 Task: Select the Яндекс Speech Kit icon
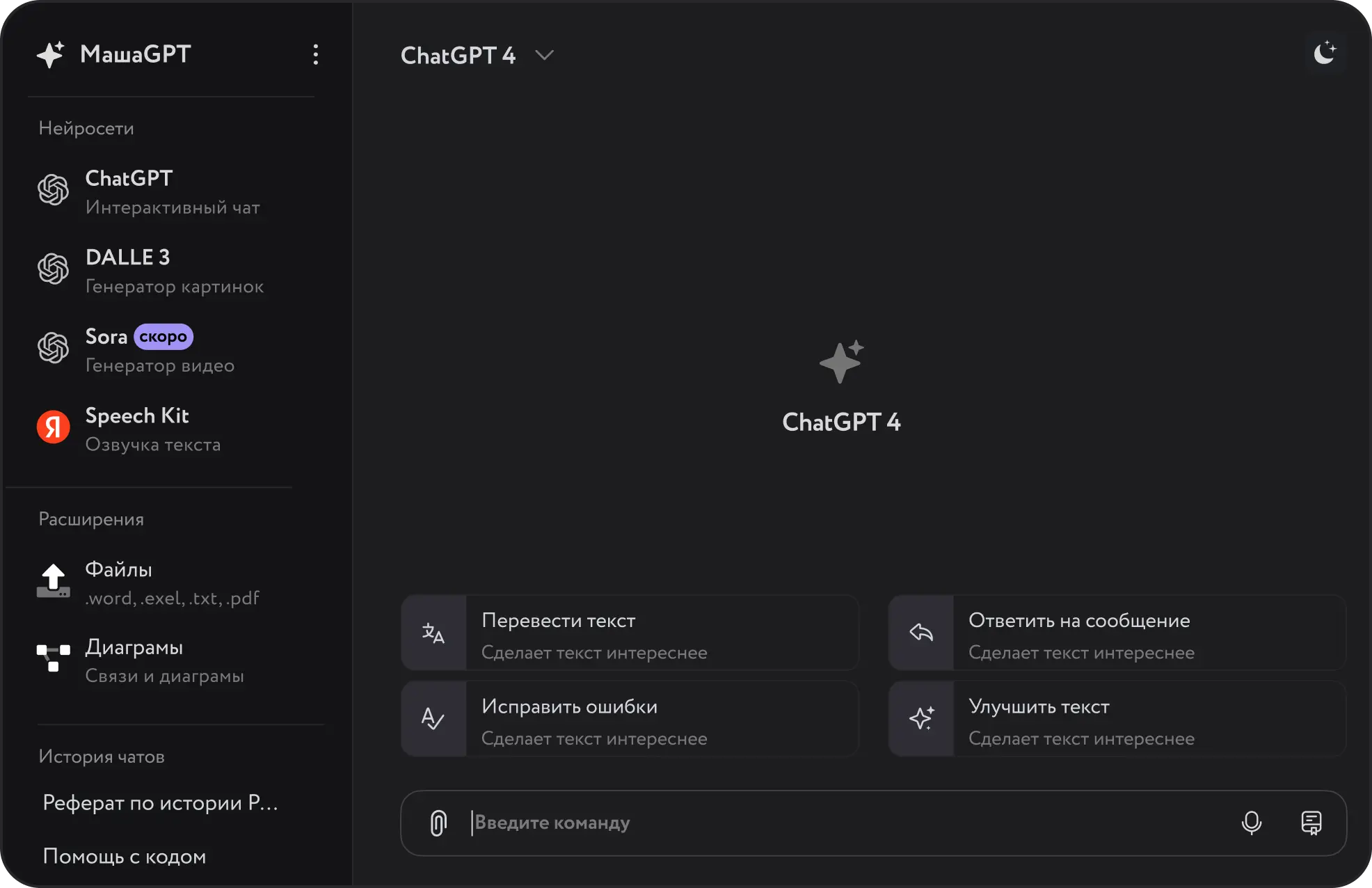(x=54, y=427)
